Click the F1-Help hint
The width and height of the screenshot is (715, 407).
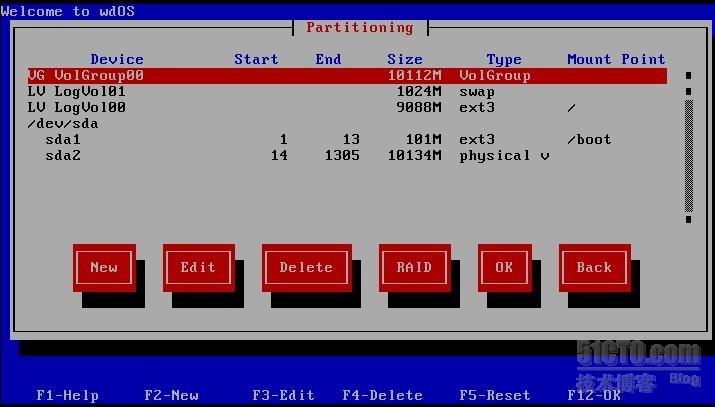pyautogui.click(x=67, y=395)
